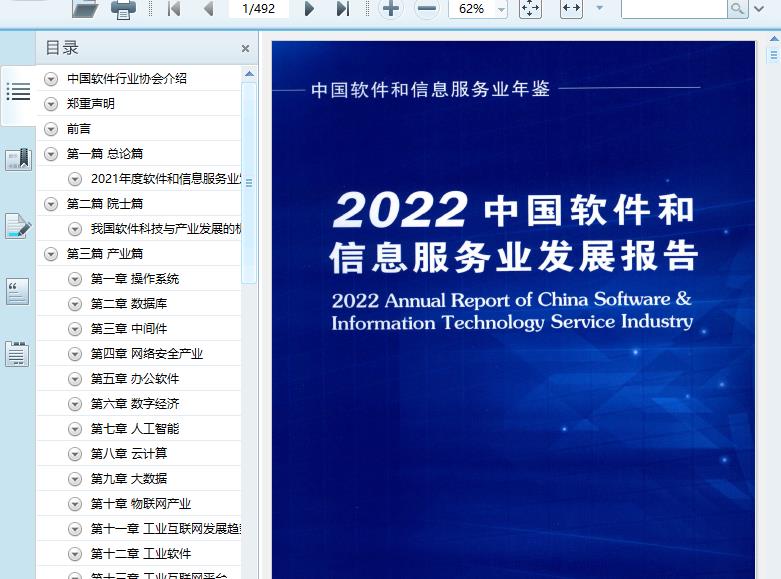Click the document cover page
Screen dimensions: 781x579
coord(513,309)
